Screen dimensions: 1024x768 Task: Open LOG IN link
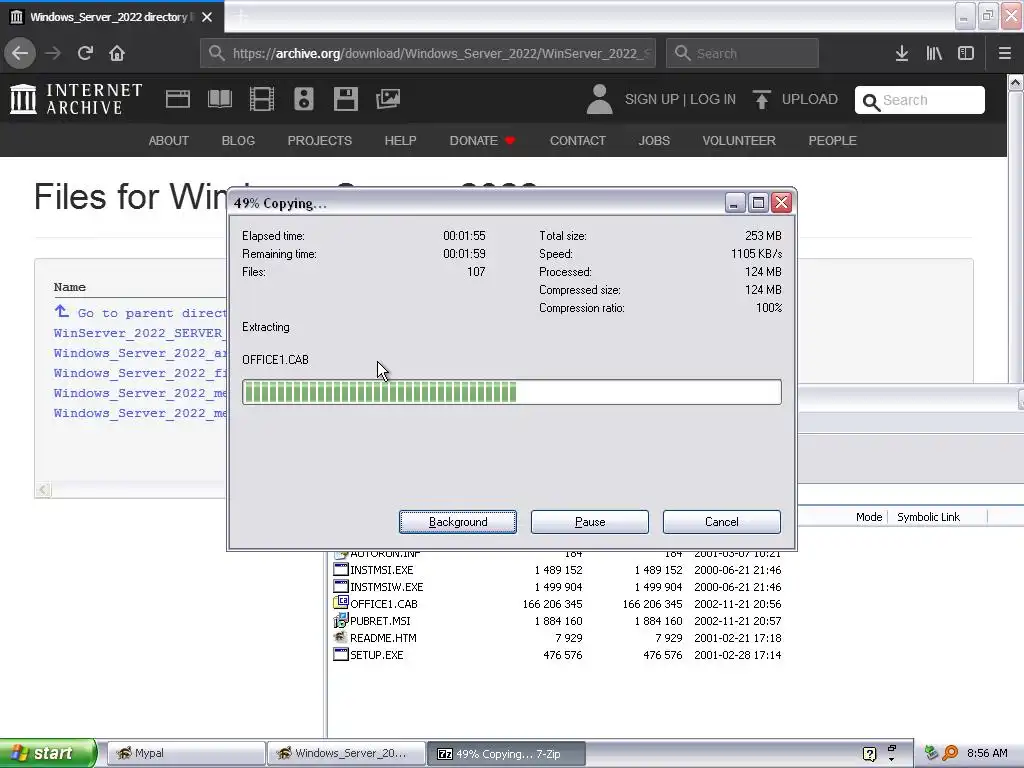coord(712,99)
